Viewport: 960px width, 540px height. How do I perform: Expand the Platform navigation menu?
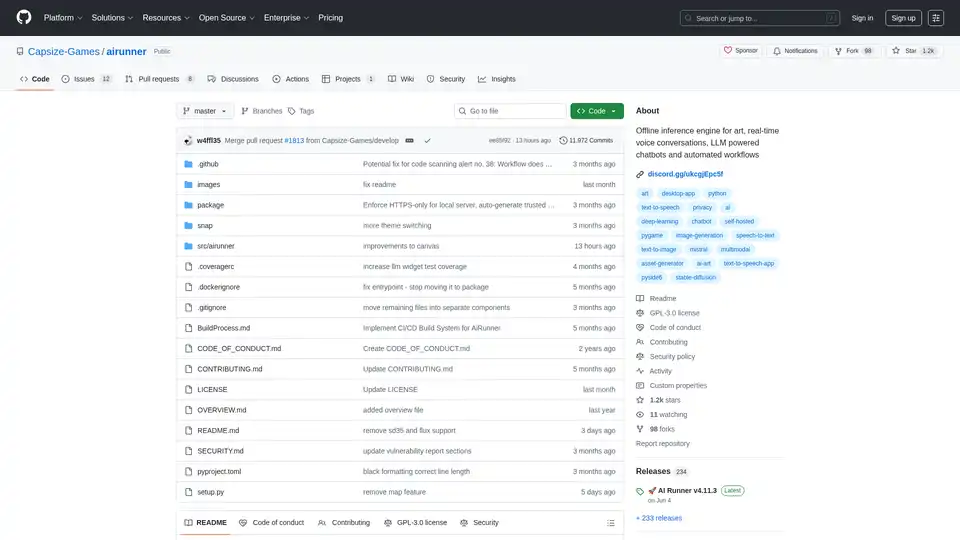pos(62,17)
